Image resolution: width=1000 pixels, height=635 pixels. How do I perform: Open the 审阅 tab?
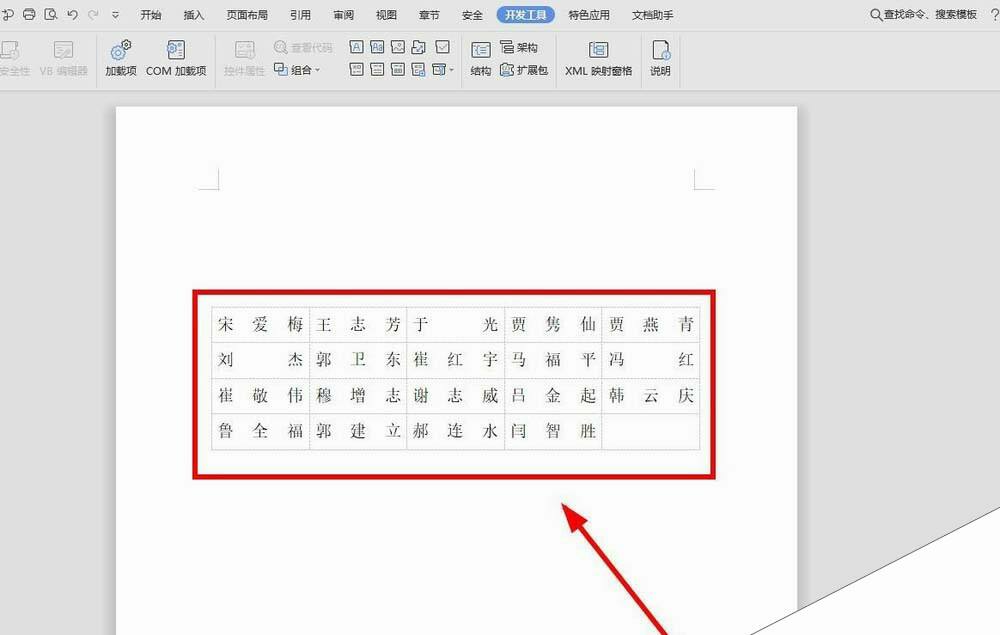click(x=343, y=15)
